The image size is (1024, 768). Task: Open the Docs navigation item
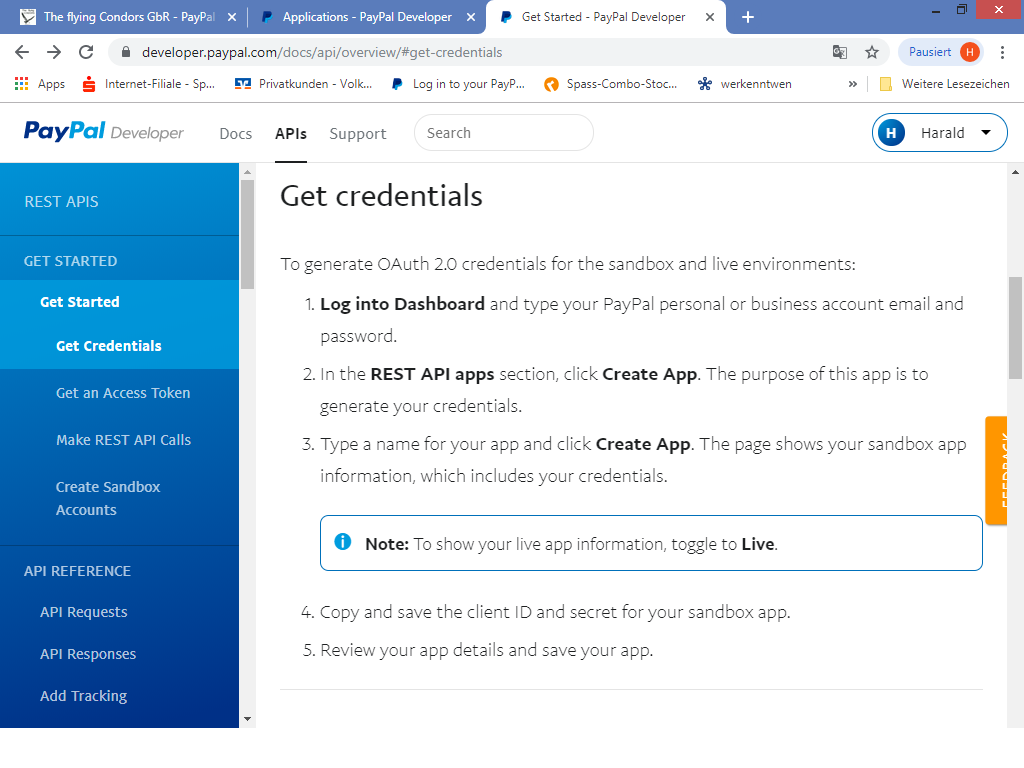(236, 134)
